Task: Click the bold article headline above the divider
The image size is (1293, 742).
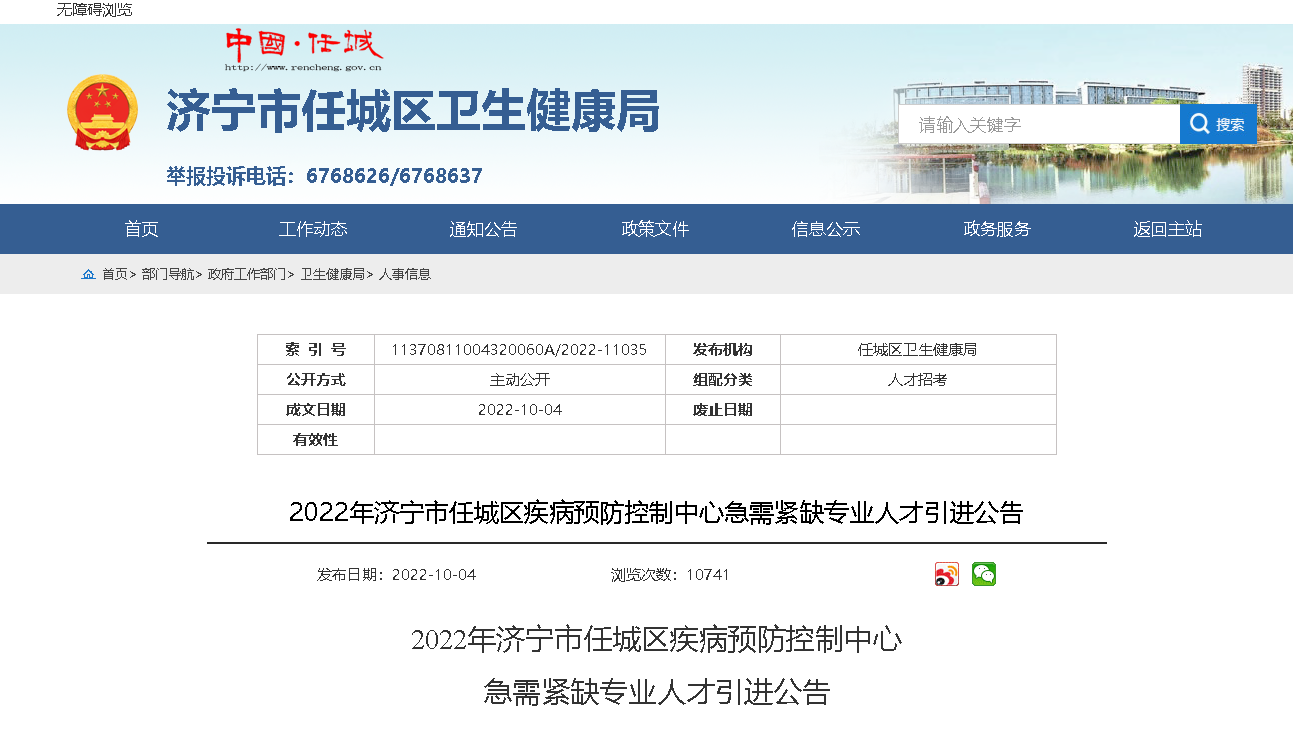Action: [656, 513]
